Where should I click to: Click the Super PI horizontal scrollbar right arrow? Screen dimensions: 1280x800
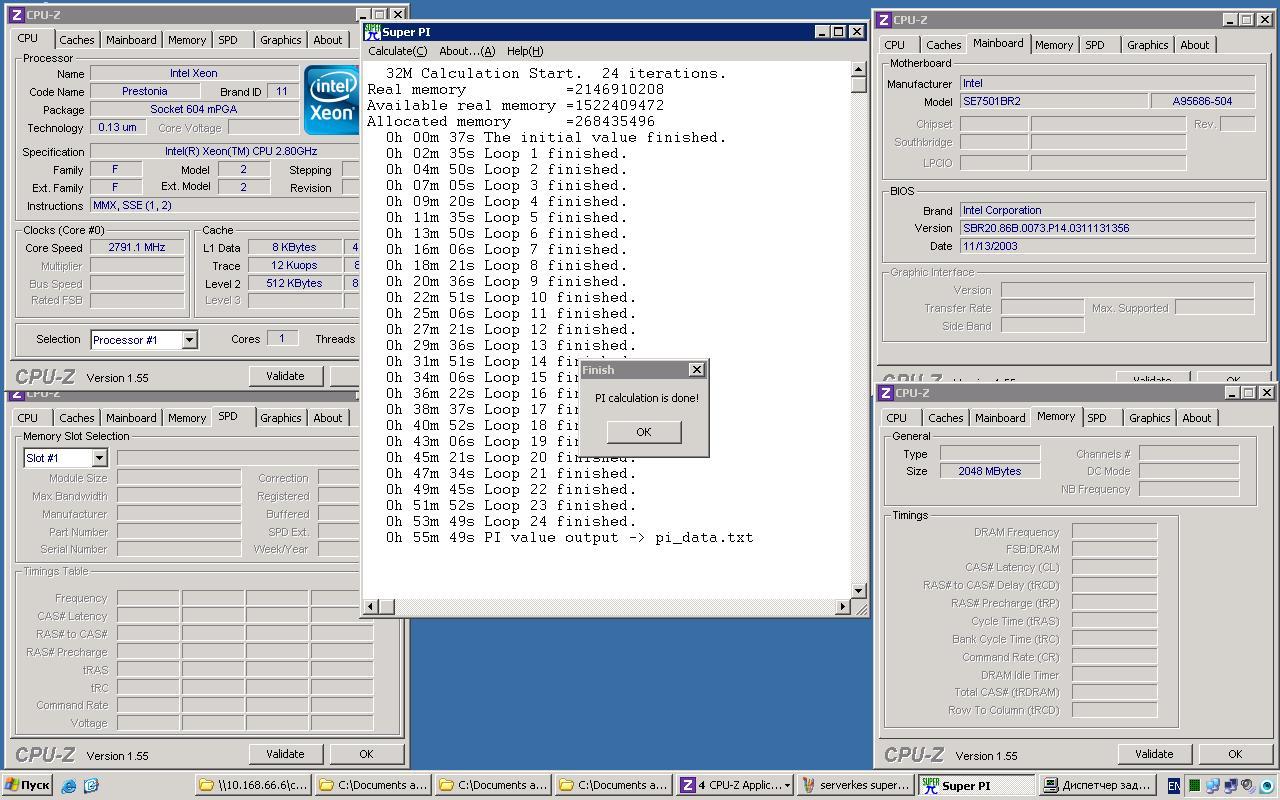pyautogui.click(x=842, y=606)
